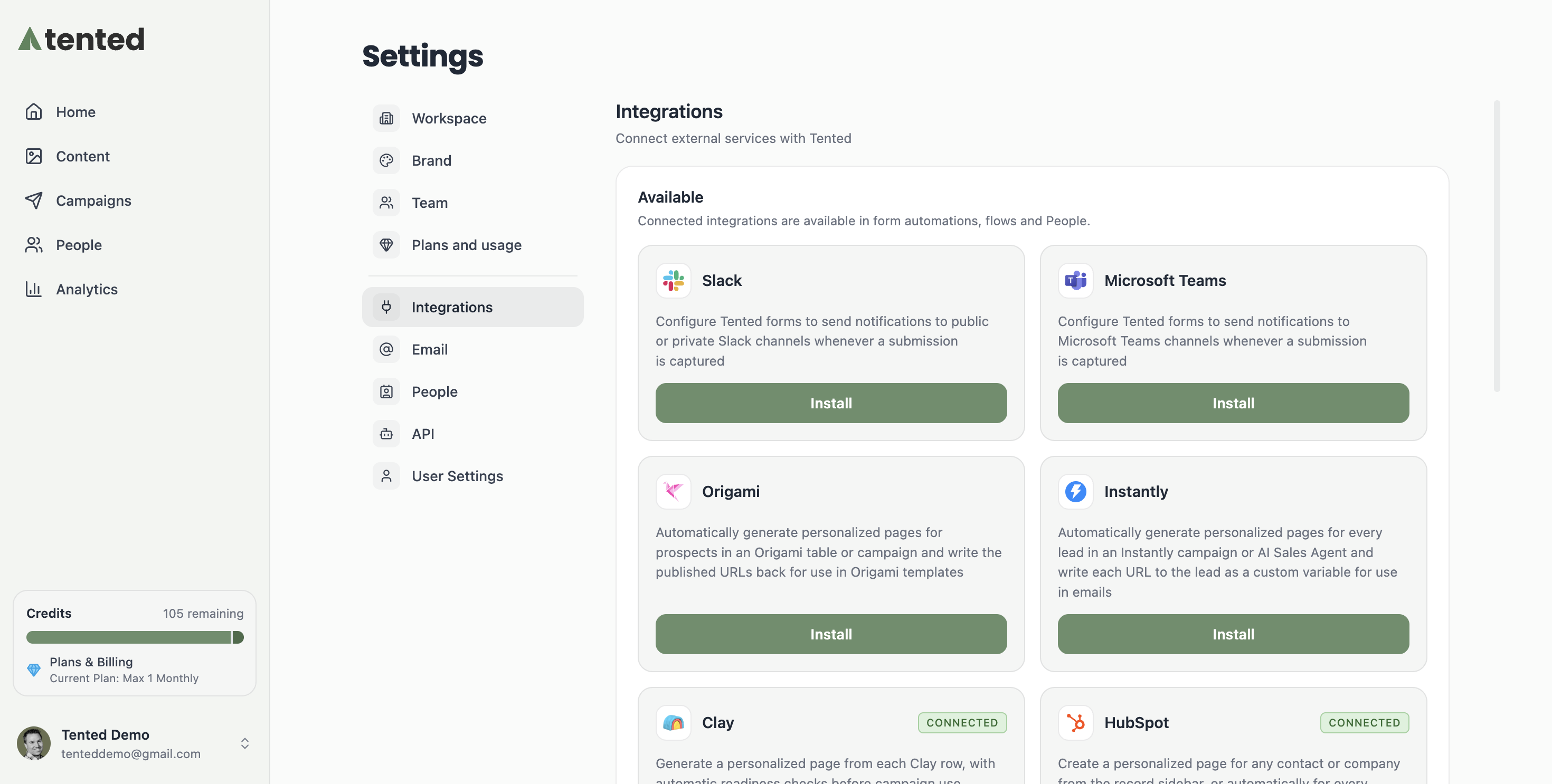Click the Team users icon
The image size is (1552, 784).
click(386, 203)
